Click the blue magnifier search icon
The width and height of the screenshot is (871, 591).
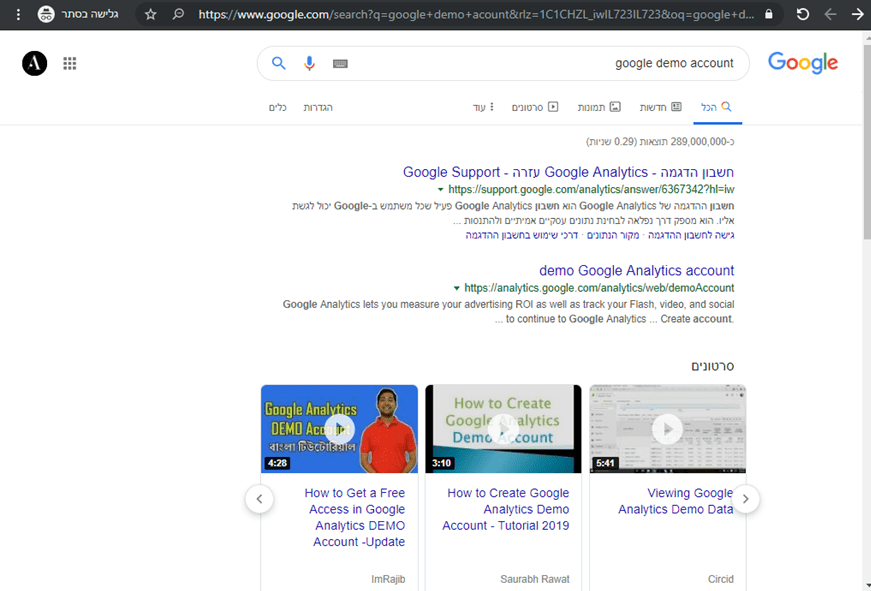pyautogui.click(x=279, y=63)
